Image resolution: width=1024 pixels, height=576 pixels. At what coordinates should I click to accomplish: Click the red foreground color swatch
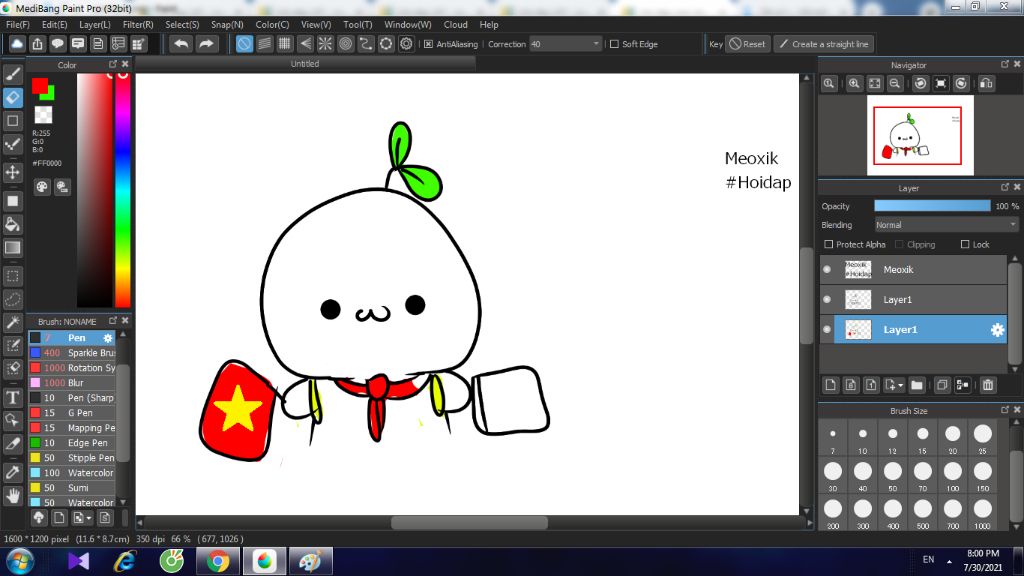(40, 86)
